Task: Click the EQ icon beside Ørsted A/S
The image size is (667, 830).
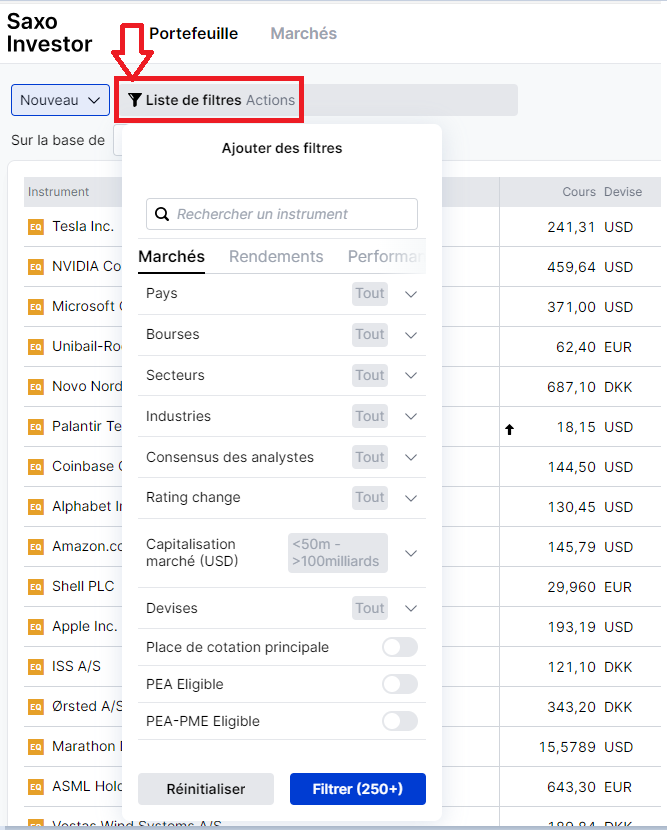Action: coord(36,707)
